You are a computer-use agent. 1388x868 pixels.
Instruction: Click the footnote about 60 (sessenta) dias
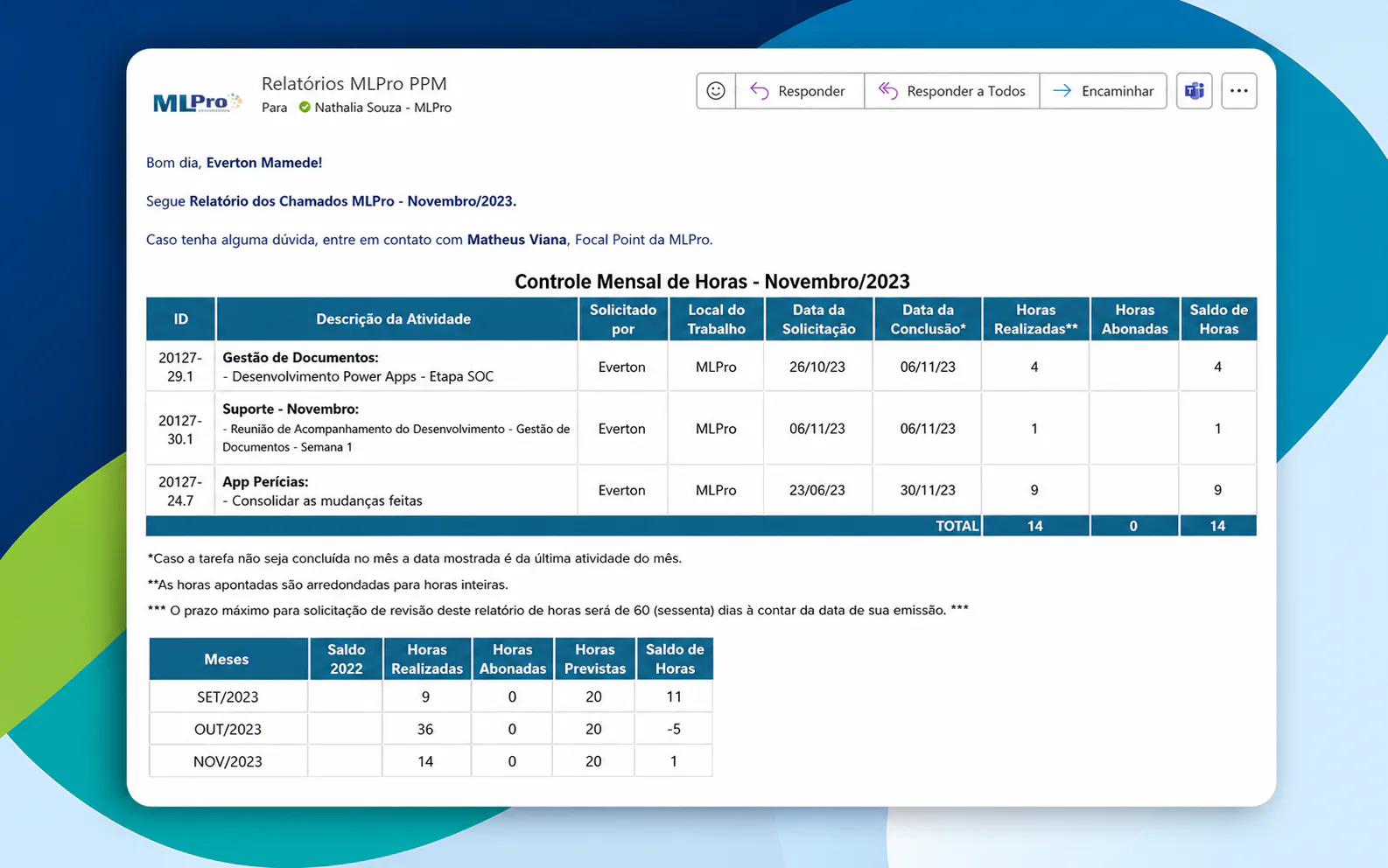pyautogui.click(x=558, y=611)
